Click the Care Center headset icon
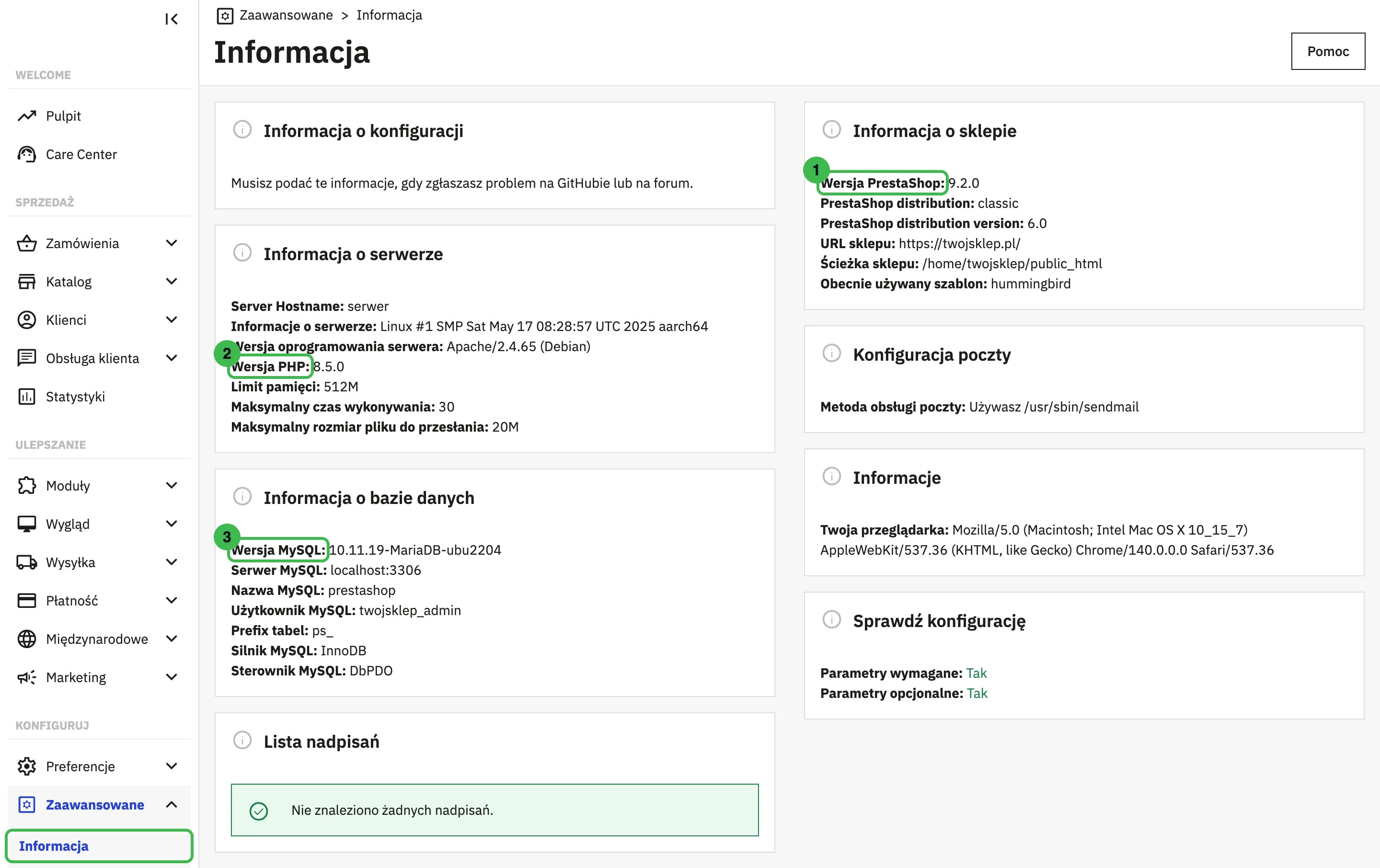 26,154
